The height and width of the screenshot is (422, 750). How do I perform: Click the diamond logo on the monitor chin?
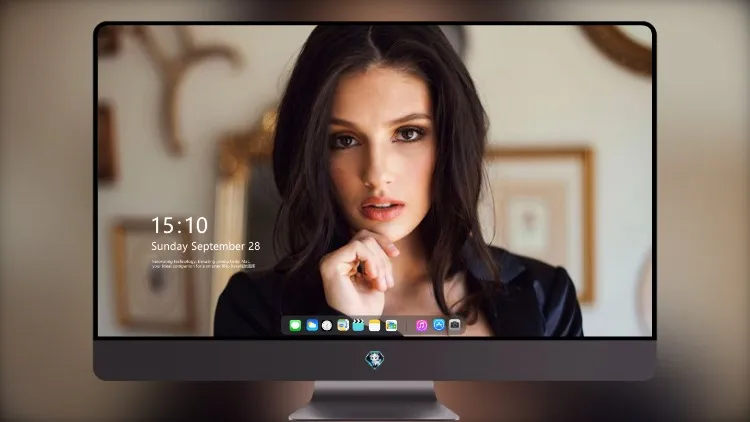point(375,360)
